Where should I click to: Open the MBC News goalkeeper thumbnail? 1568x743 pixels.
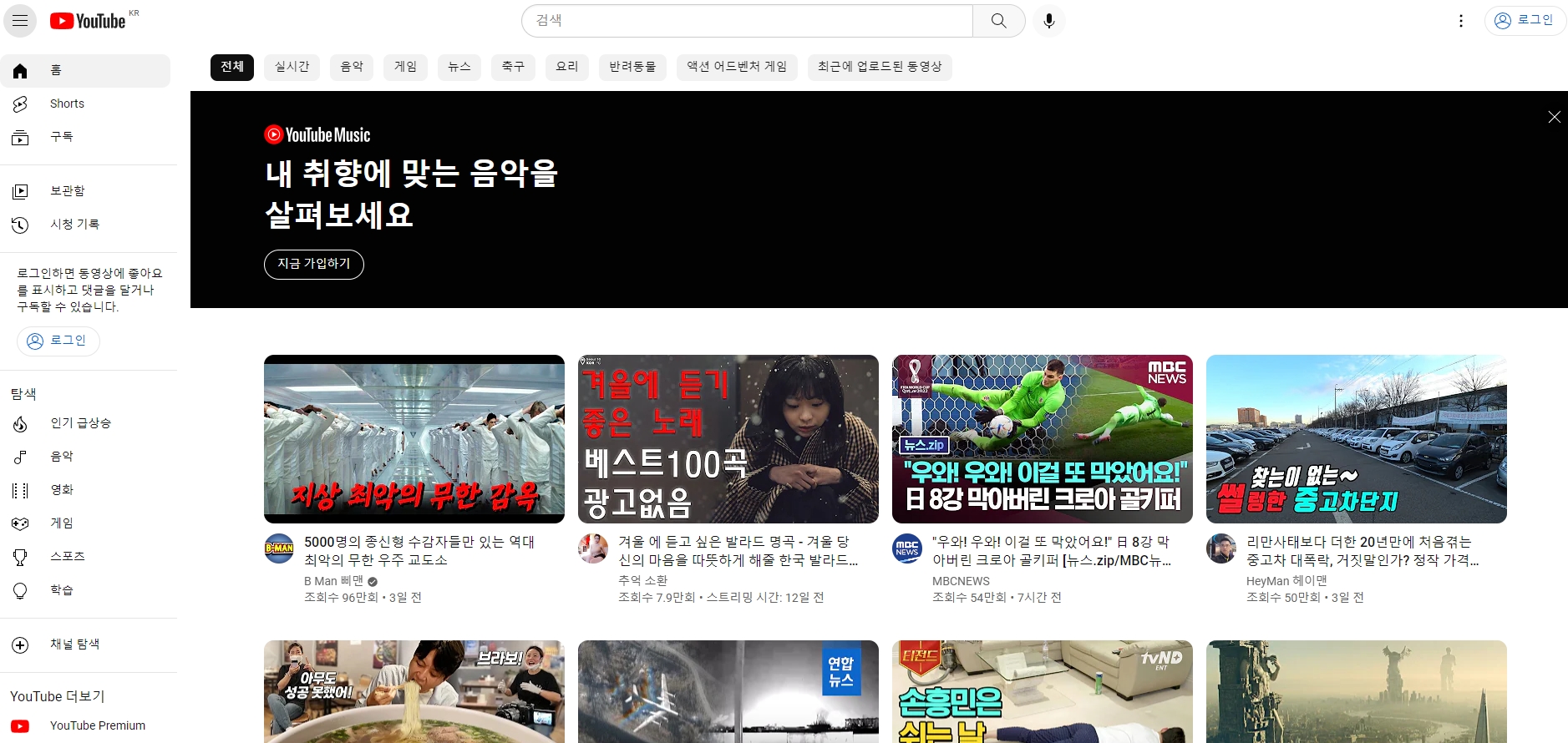pos(1043,439)
